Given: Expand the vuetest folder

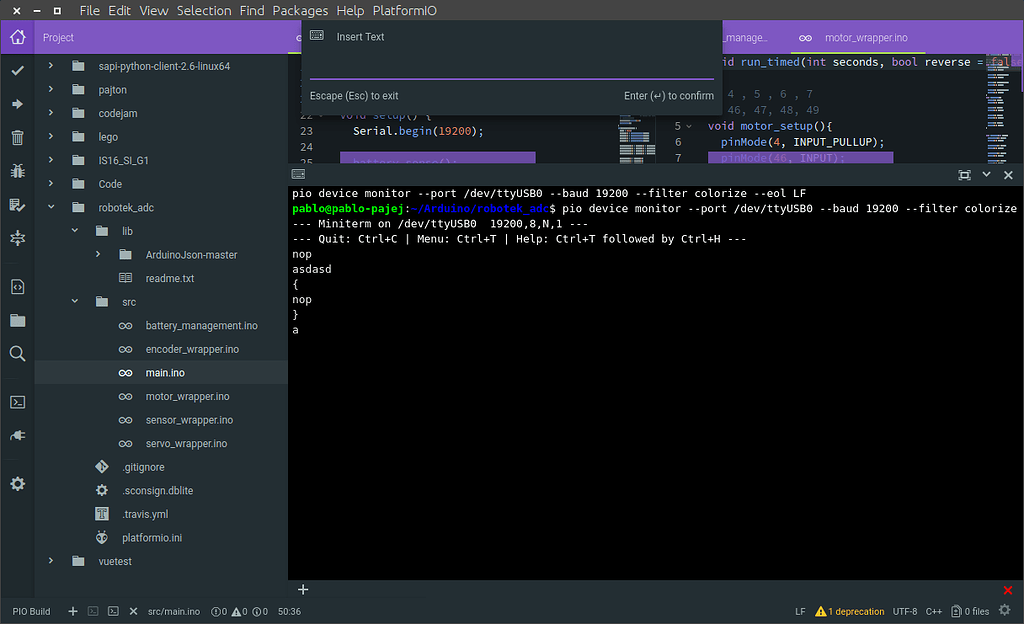Looking at the screenshot, I should pyautogui.click(x=51, y=562).
